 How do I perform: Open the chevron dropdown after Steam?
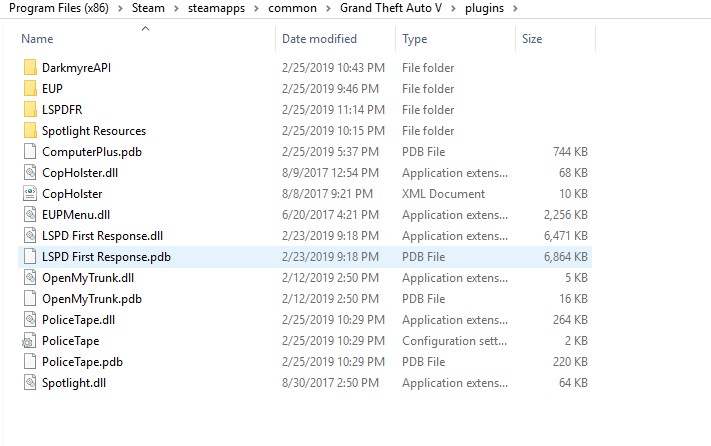(x=176, y=9)
